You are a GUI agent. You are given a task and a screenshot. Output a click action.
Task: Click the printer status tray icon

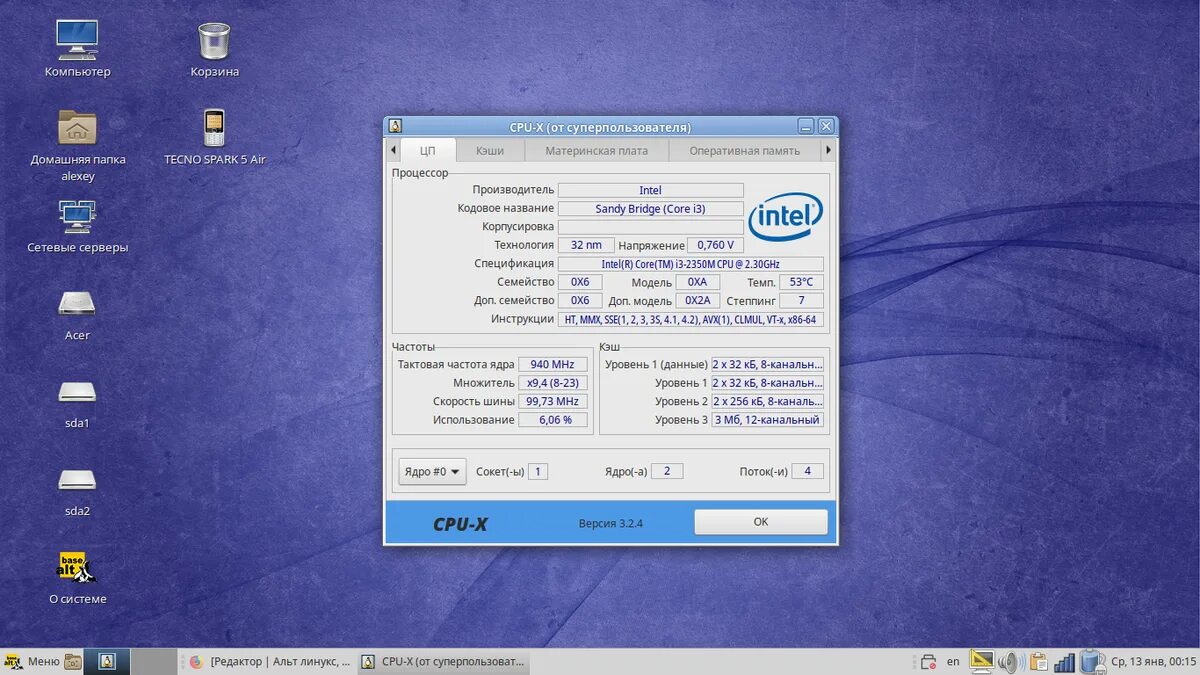click(x=928, y=661)
